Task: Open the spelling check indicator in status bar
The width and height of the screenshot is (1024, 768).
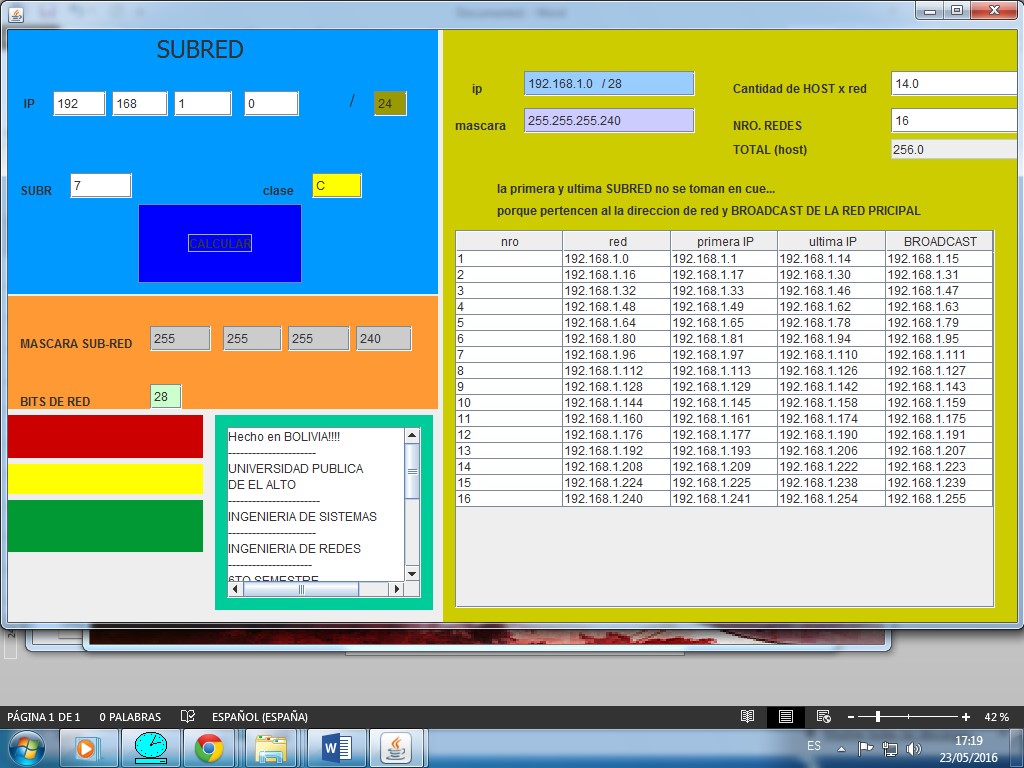Action: coord(187,716)
